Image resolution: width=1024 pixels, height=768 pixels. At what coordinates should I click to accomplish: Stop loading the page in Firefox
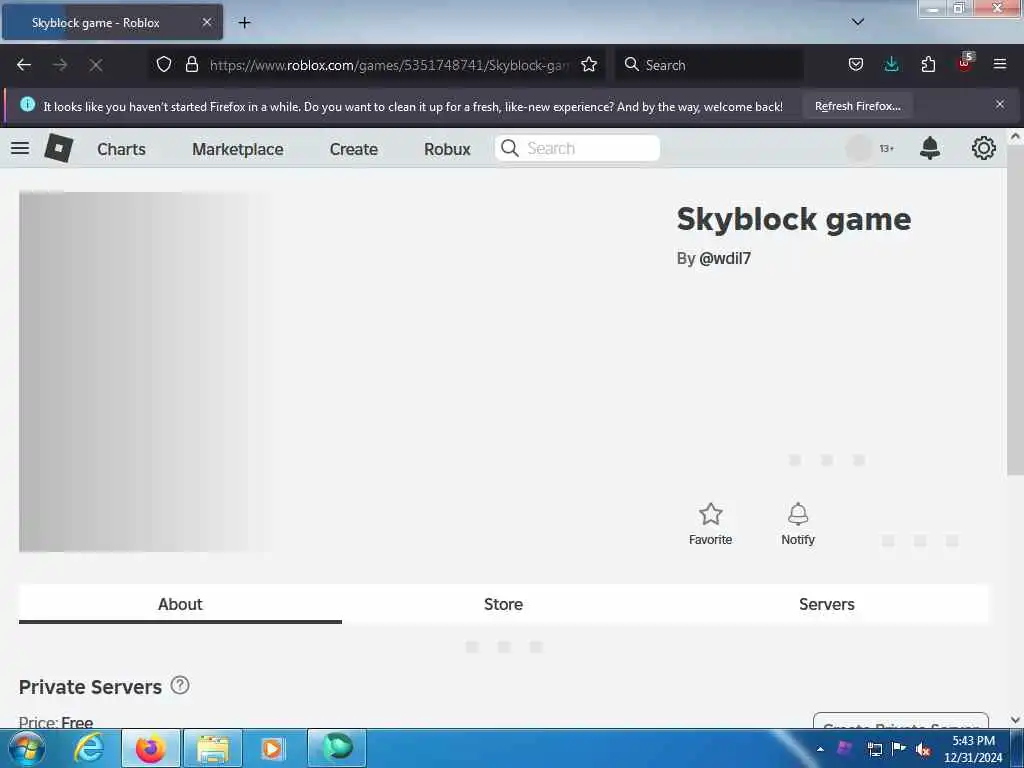coord(96,65)
